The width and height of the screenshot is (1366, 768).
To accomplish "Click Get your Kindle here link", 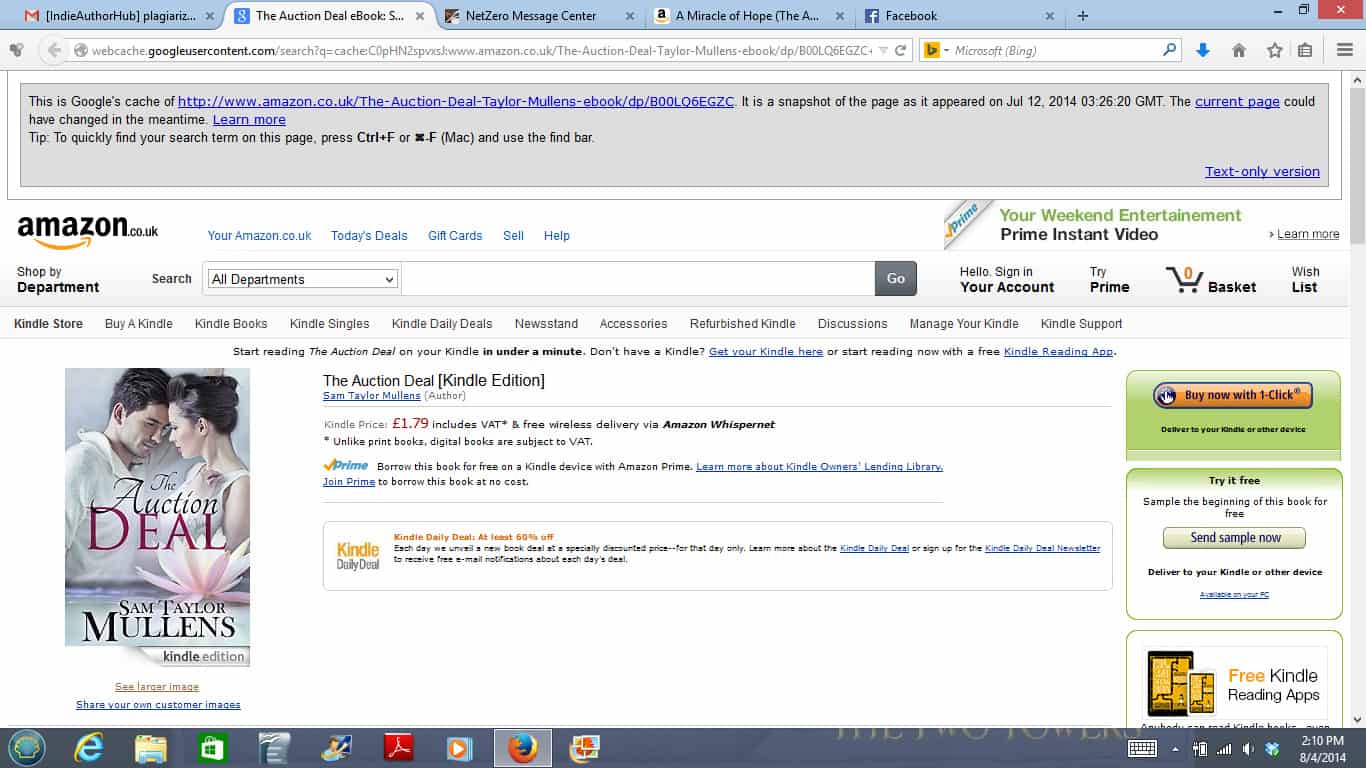I will tap(766, 351).
